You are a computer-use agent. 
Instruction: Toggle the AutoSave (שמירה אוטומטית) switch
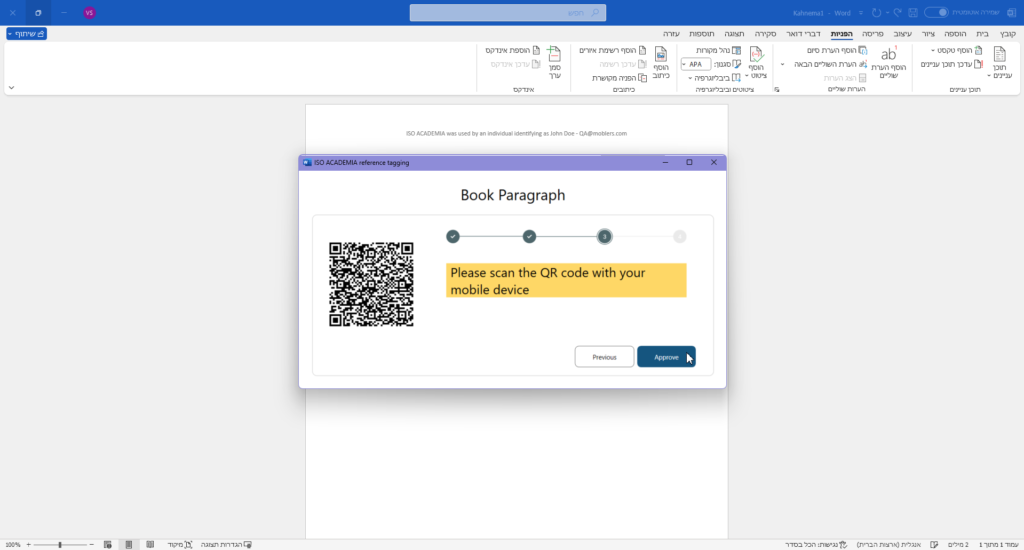[x=936, y=12]
